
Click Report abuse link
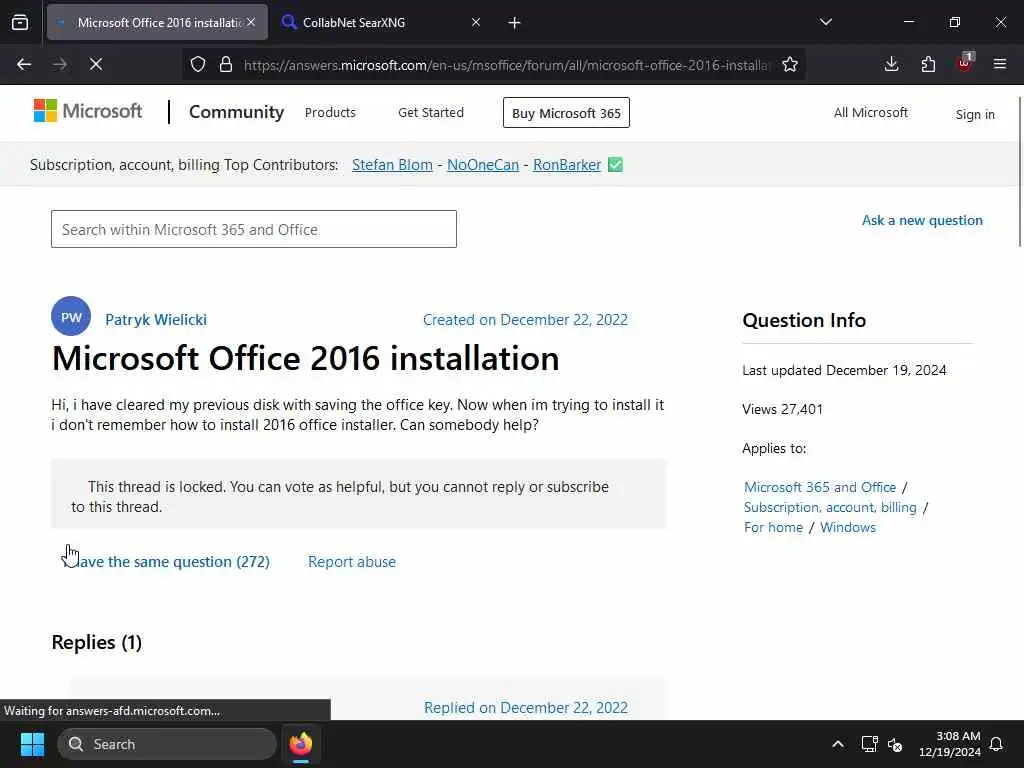(352, 562)
